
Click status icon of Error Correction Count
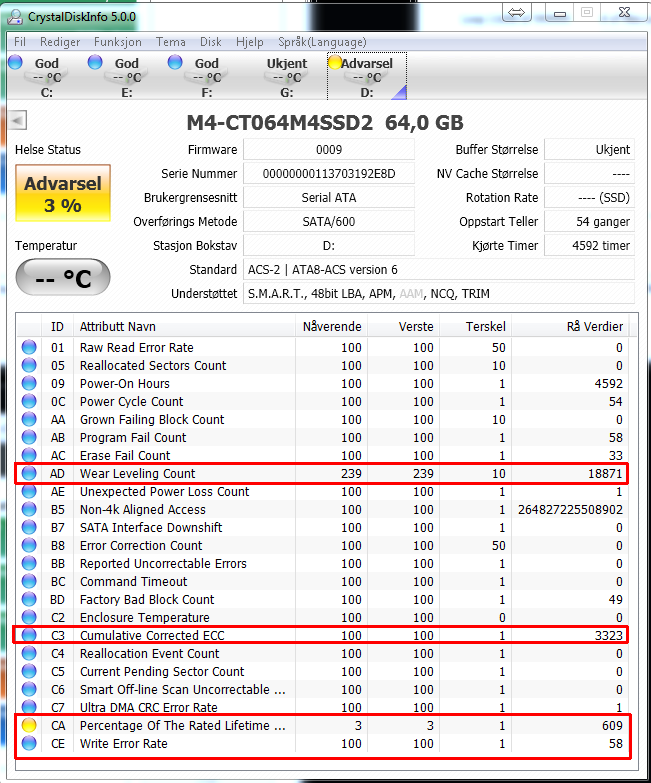(x=29, y=545)
